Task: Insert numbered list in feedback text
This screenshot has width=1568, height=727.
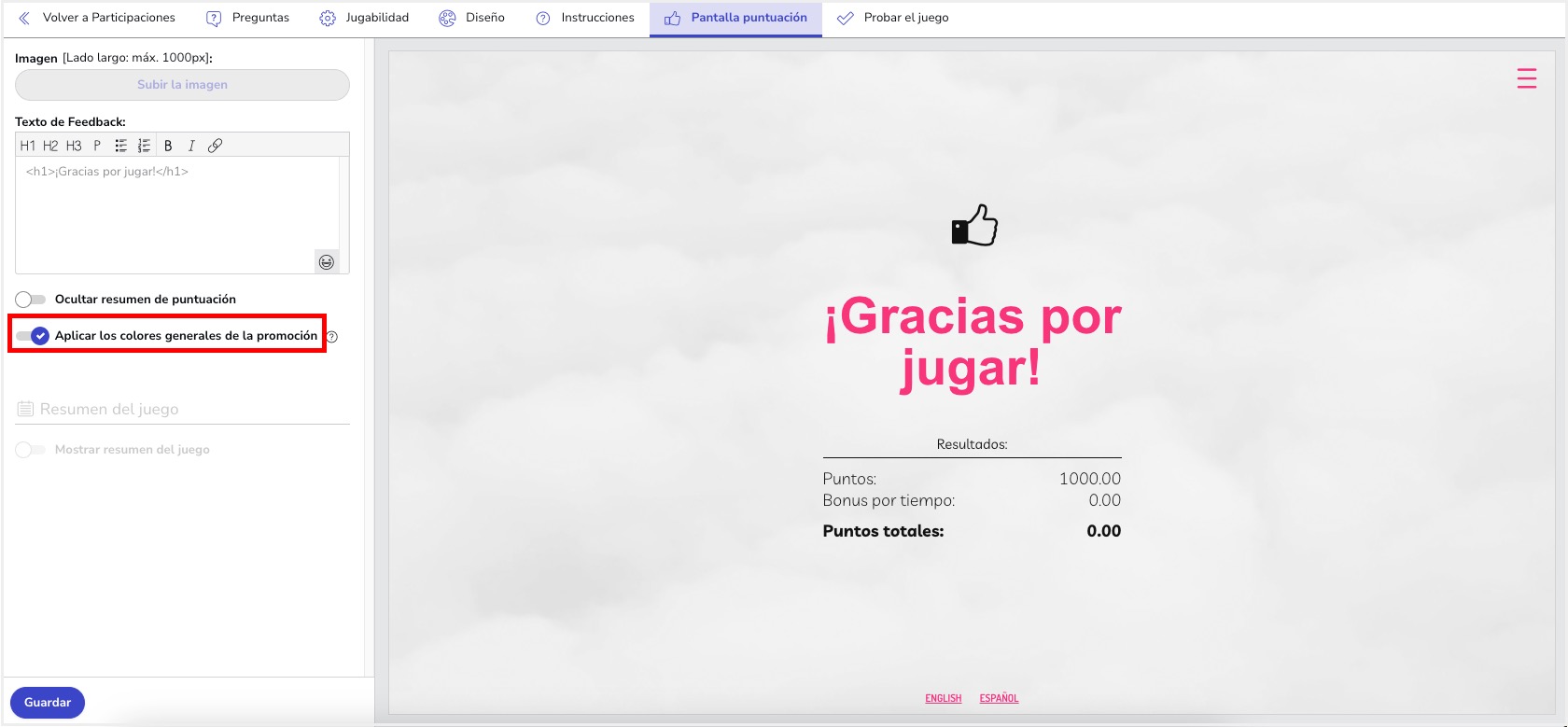Action: 144,146
